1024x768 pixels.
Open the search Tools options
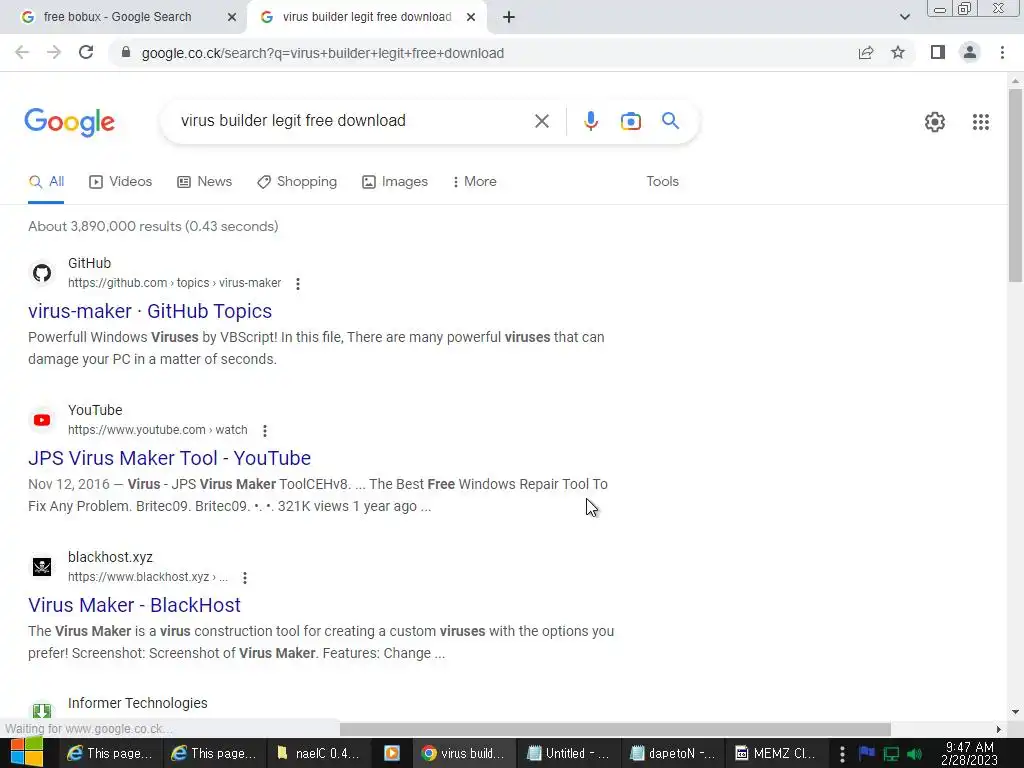click(x=662, y=182)
